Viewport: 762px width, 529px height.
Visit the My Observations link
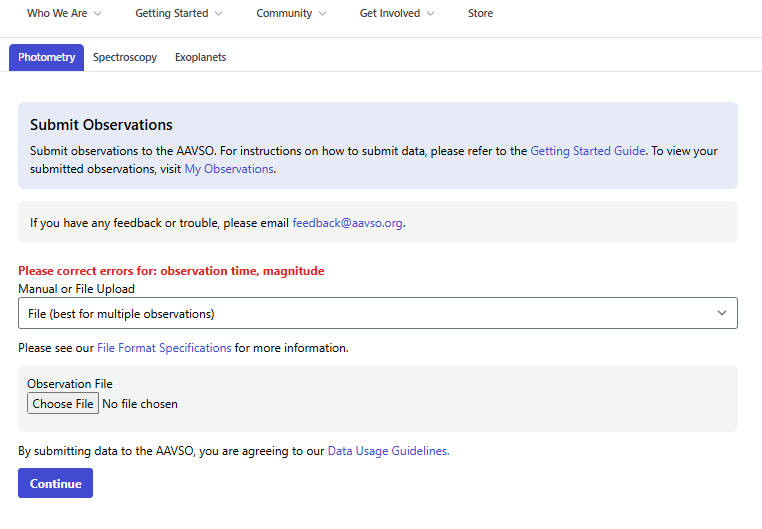point(229,169)
